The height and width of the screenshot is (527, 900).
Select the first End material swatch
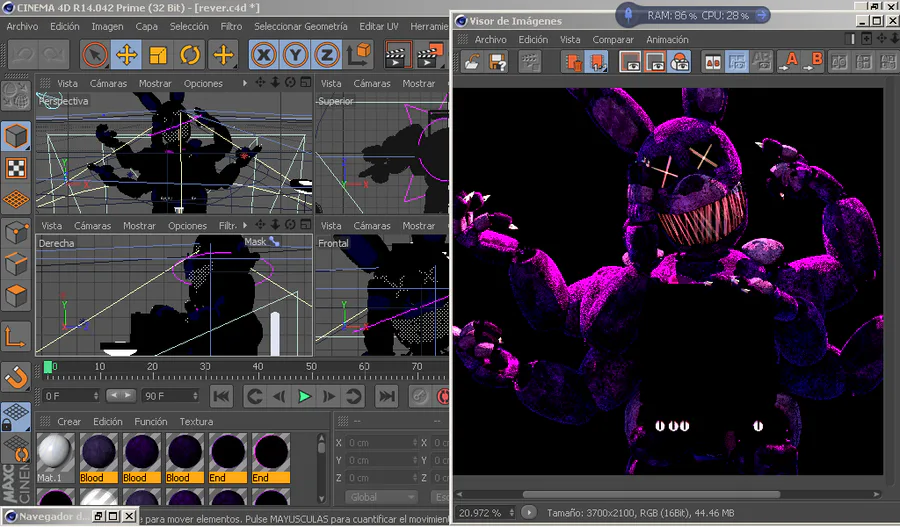click(x=228, y=458)
